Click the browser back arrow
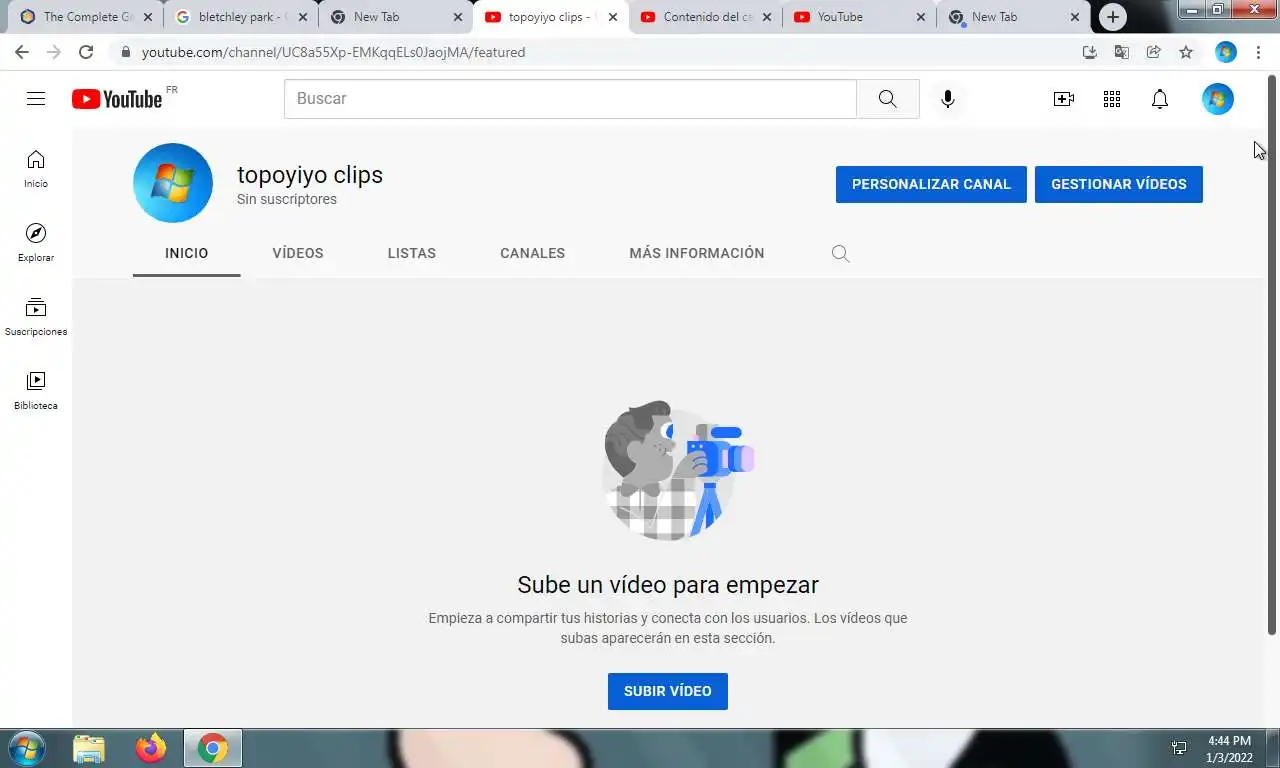Image resolution: width=1280 pixels, height=768 pixels. click(x=22, y=52)
